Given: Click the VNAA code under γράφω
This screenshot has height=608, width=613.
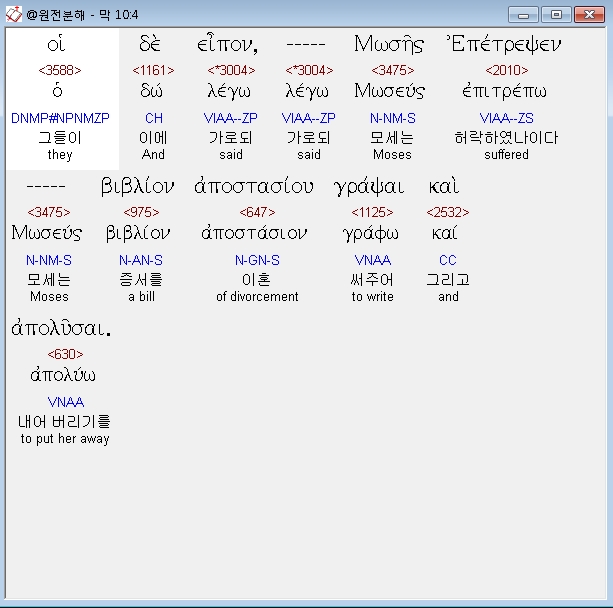Looking at the screenshot, I should click(x=372, y=260).
